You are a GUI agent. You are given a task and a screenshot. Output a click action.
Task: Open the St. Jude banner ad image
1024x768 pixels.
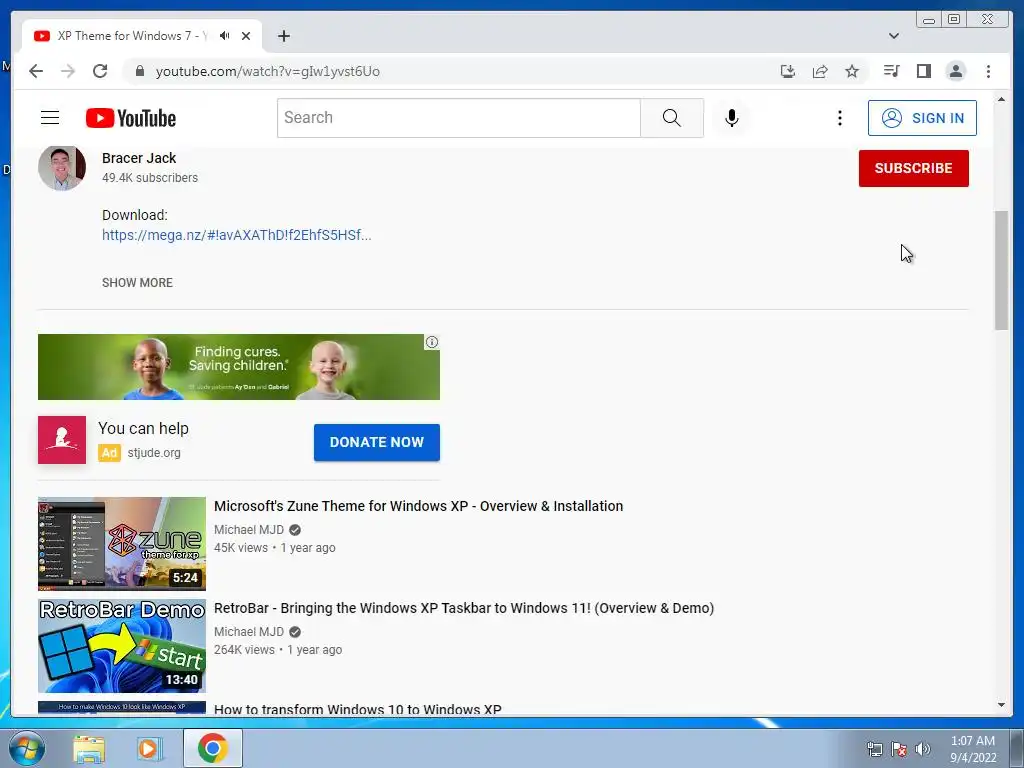[x=239, y=367]
